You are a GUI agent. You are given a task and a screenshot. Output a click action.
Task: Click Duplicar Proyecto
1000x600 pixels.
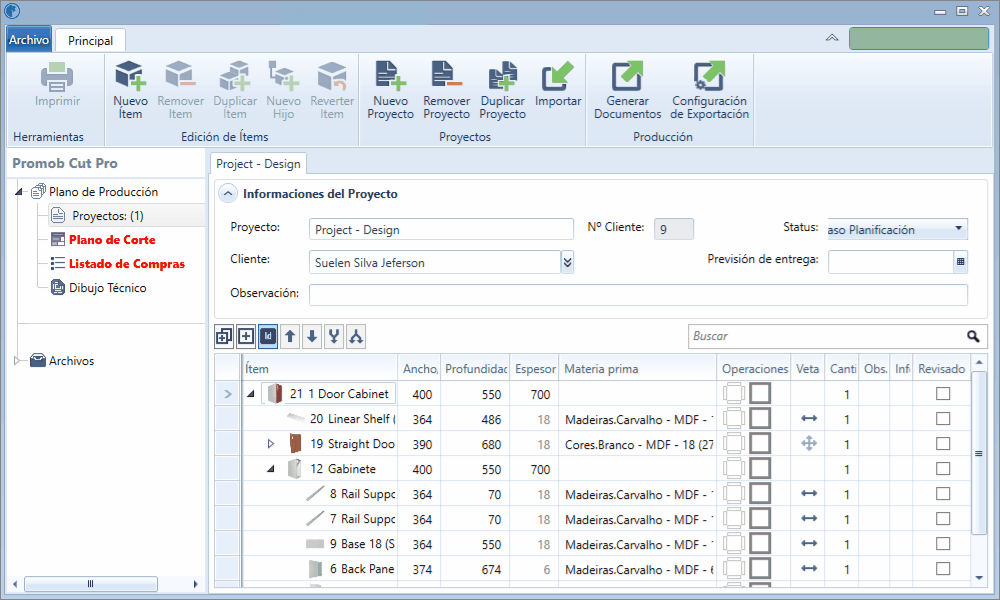point(503,90)
